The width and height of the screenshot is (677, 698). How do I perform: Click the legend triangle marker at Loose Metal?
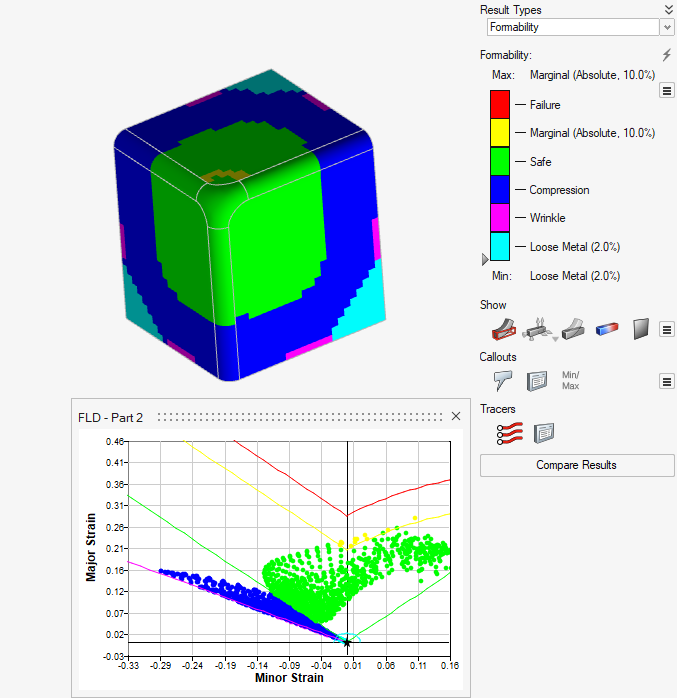(x=485, y=259)
